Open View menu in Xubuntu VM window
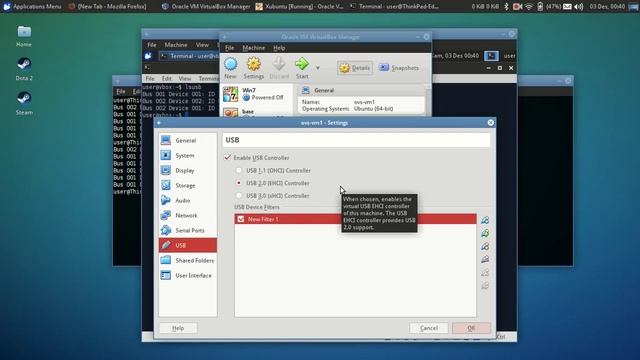Image resolution: width=640 pixels, height=360 pixels. coord(202,45)
